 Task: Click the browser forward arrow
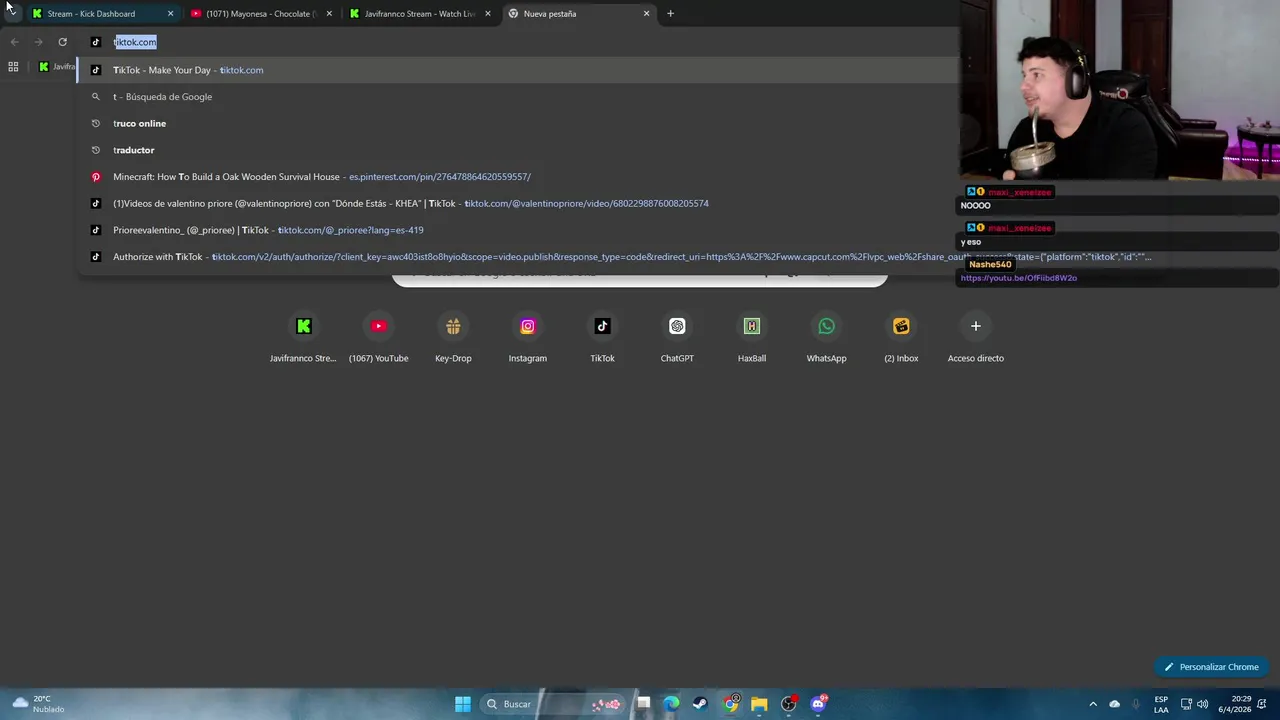click(38, 42)
